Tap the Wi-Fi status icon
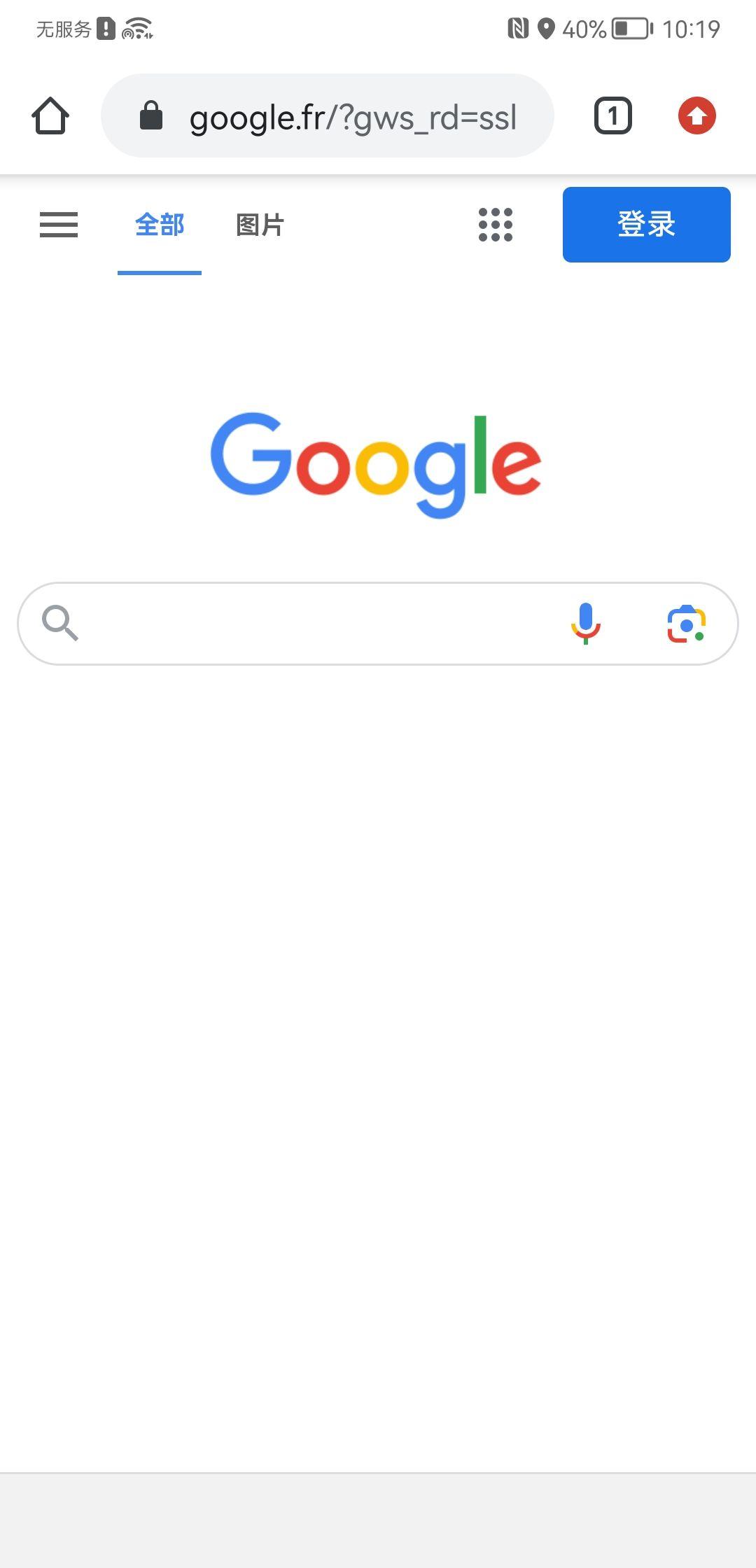756x1568 pixels. coord(138,29)
